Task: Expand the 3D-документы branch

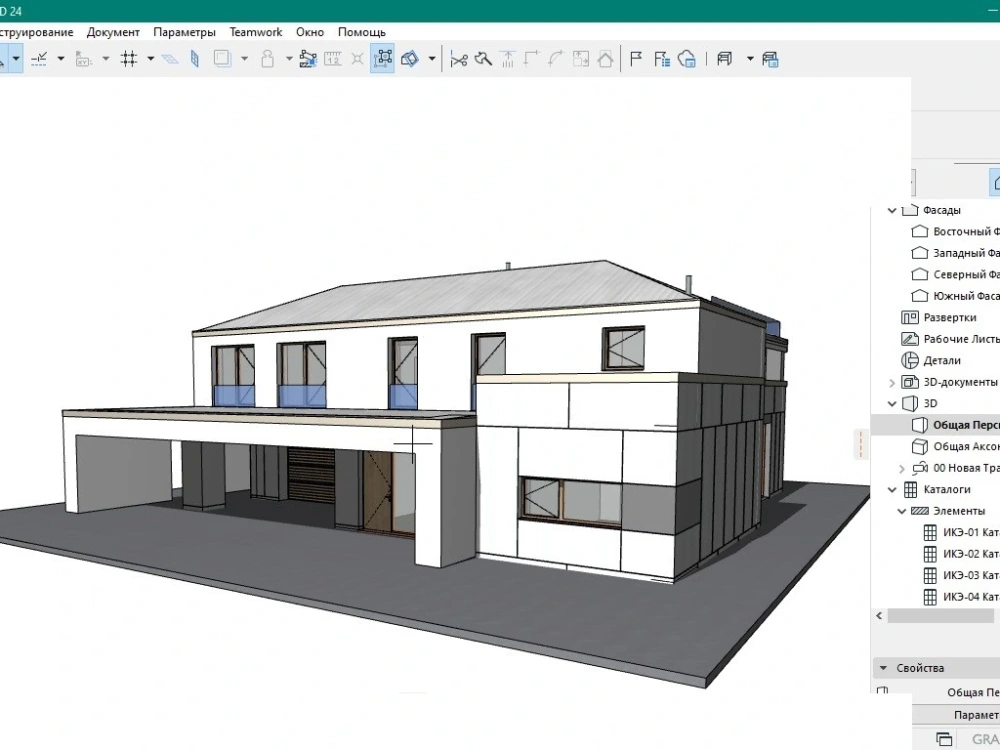Action: (x=891, y=382)
